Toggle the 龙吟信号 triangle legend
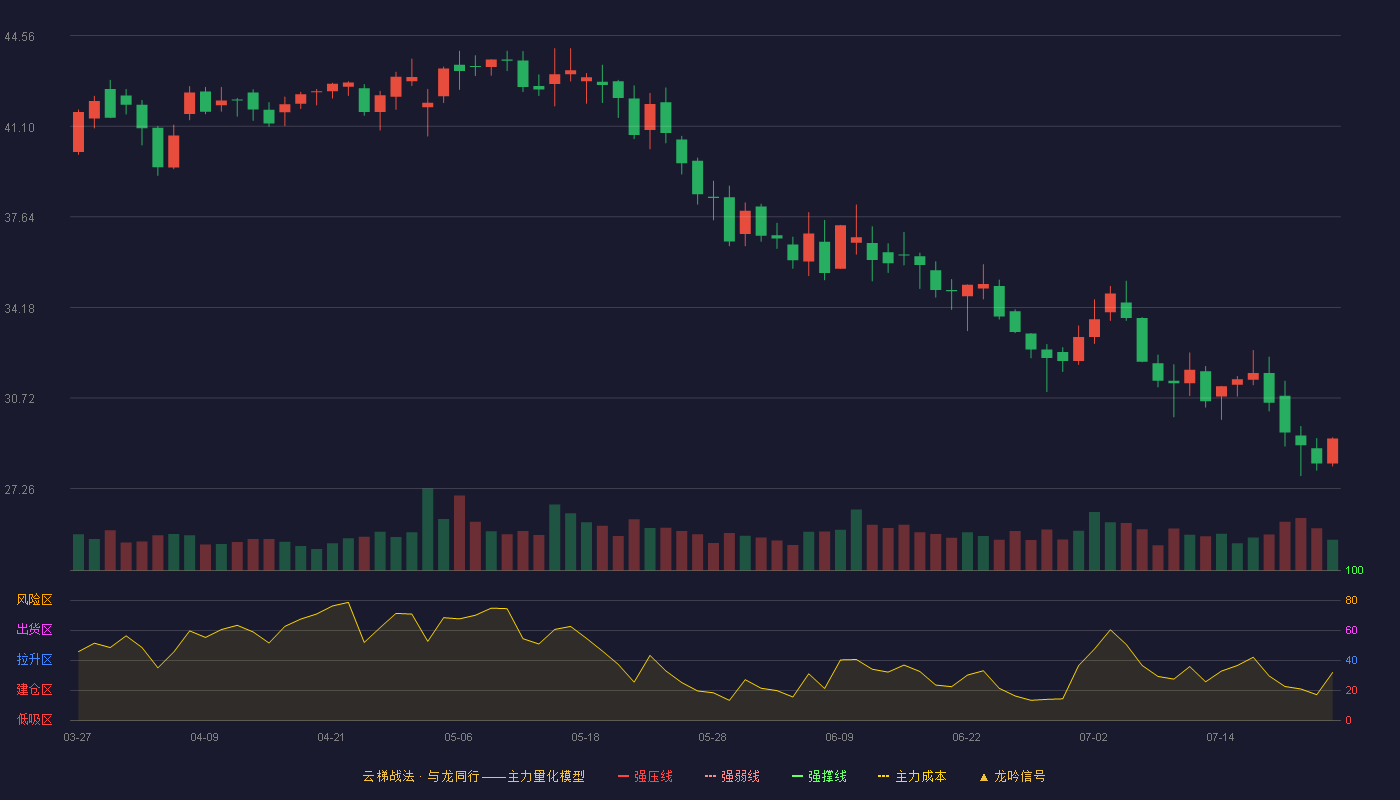Screen dimensions: 1400x800 (1012, 776)
